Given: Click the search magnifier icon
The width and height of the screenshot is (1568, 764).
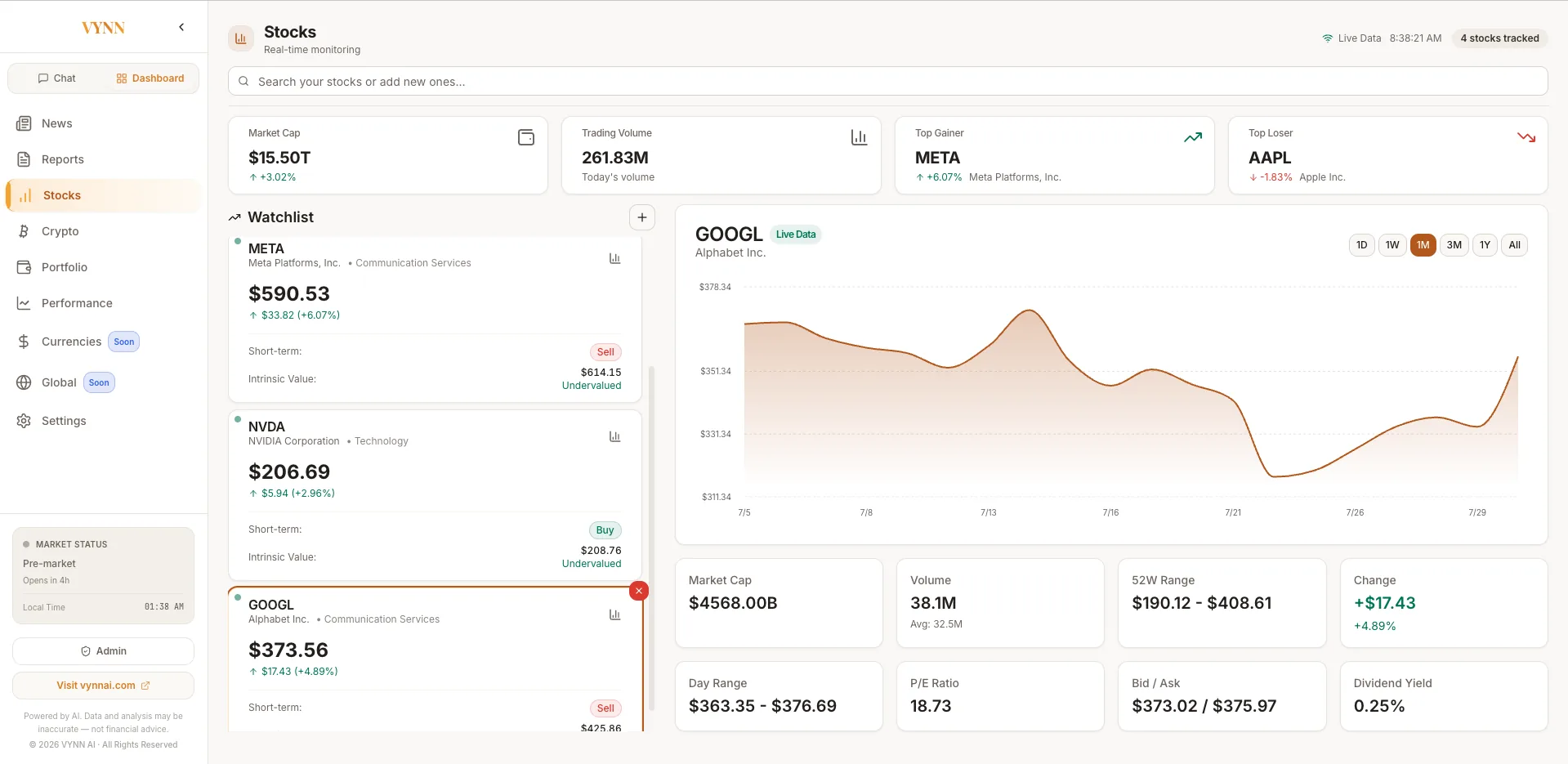Looking at the screenshot, I should (x=243, y=81).
